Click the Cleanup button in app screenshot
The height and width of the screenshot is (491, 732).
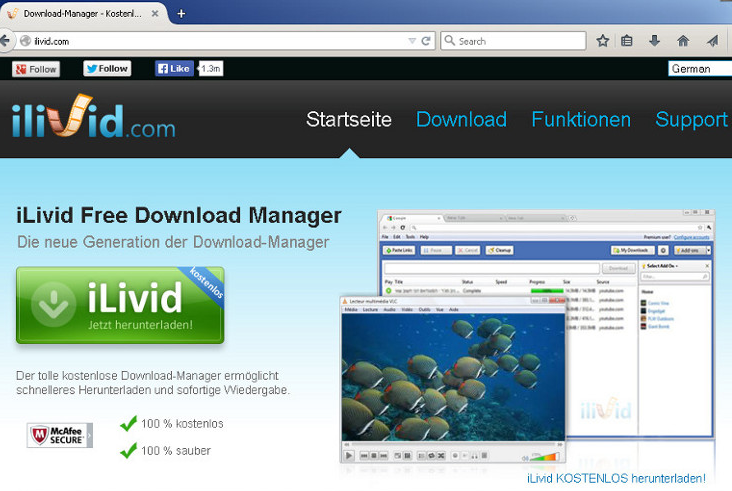pos(500,251)
